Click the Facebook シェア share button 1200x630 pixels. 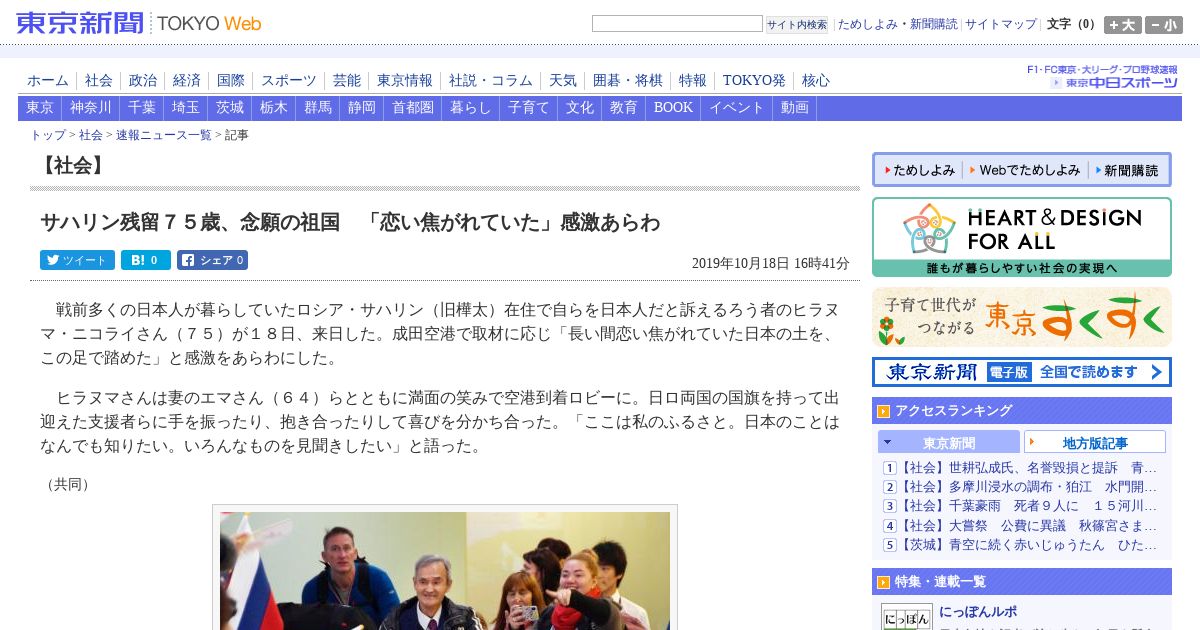(212, 260)
